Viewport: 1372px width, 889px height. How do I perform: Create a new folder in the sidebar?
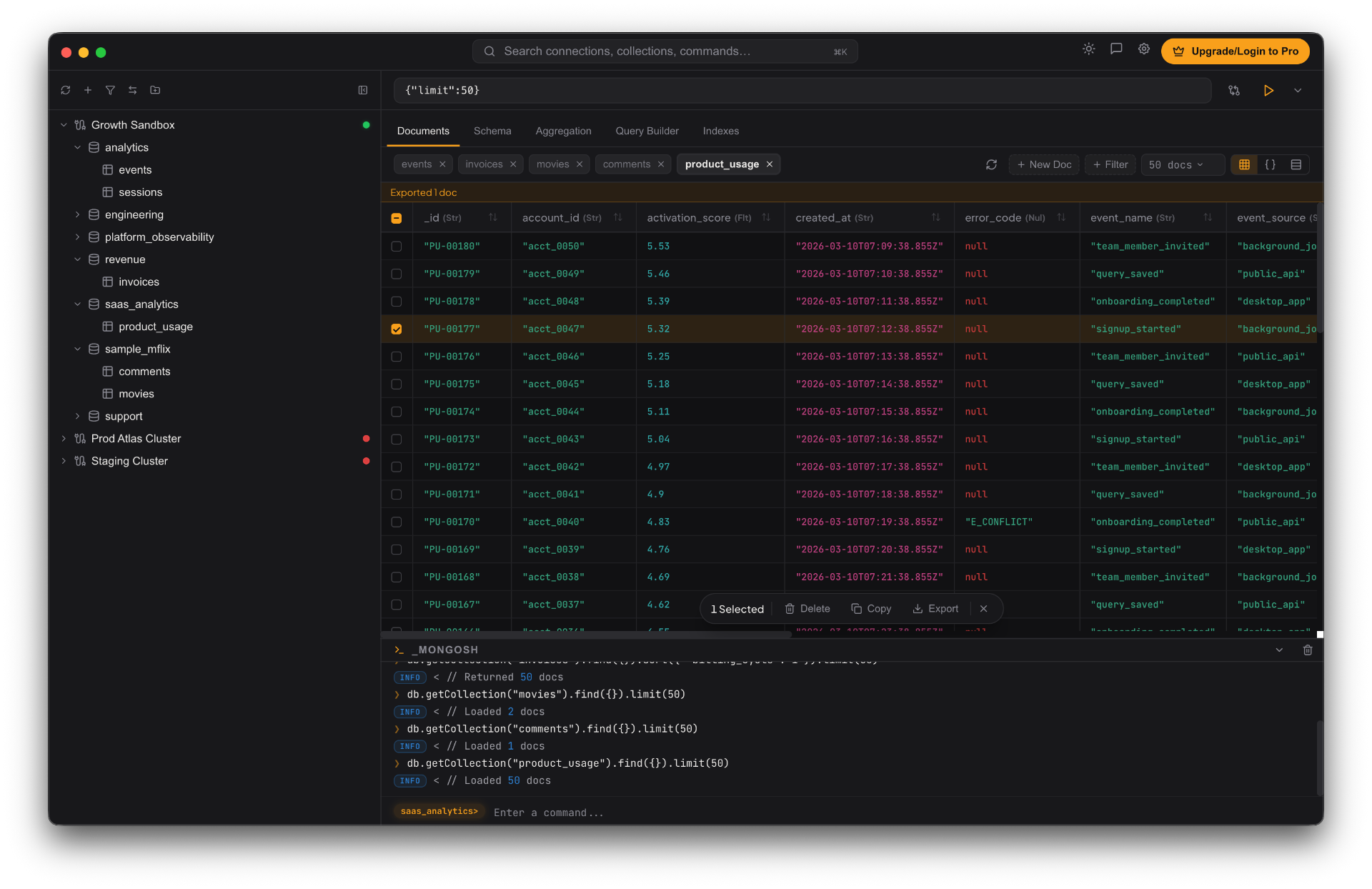(155, 91)
